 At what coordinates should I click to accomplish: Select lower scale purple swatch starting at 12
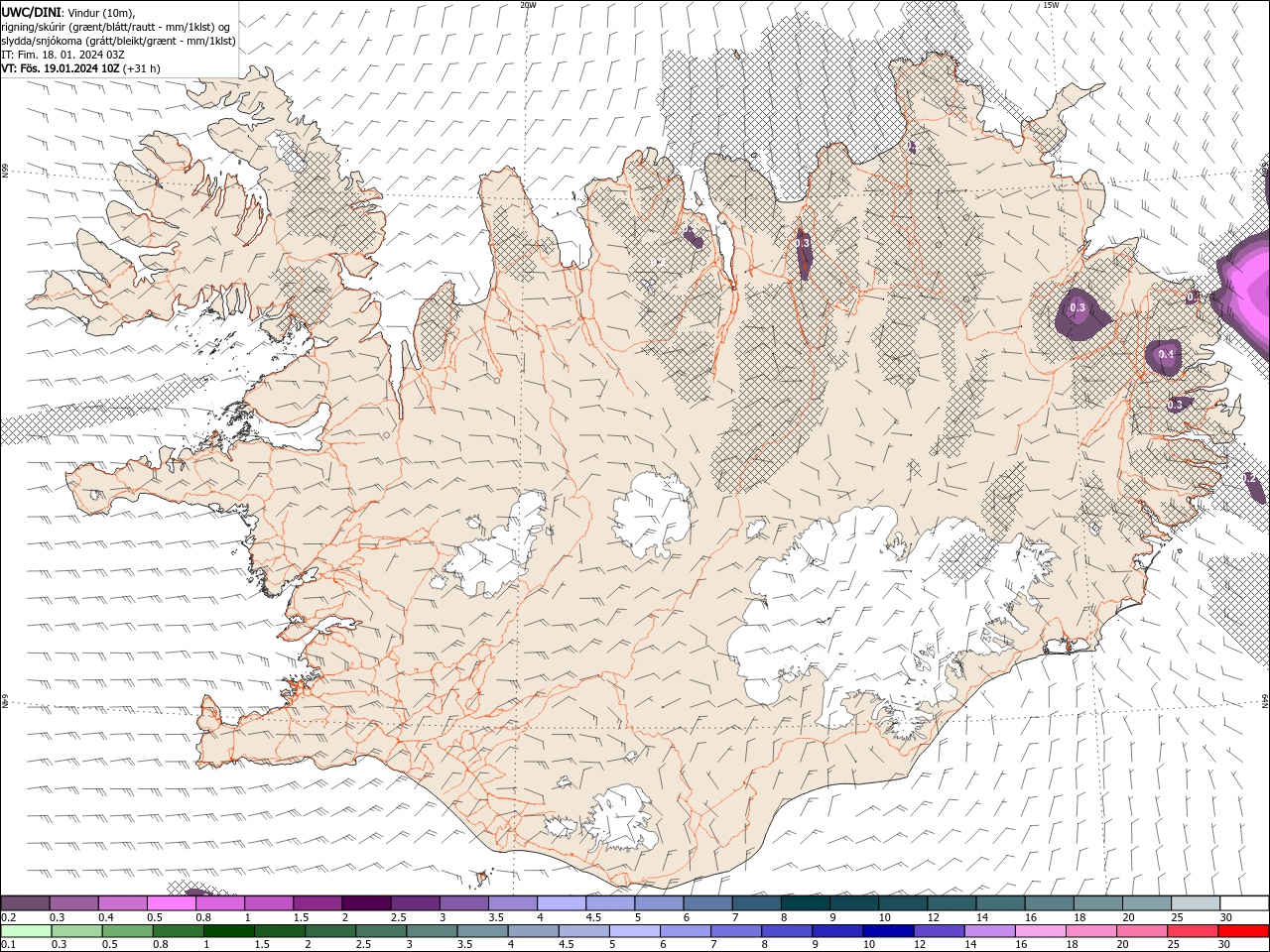(x=939, y=931)
